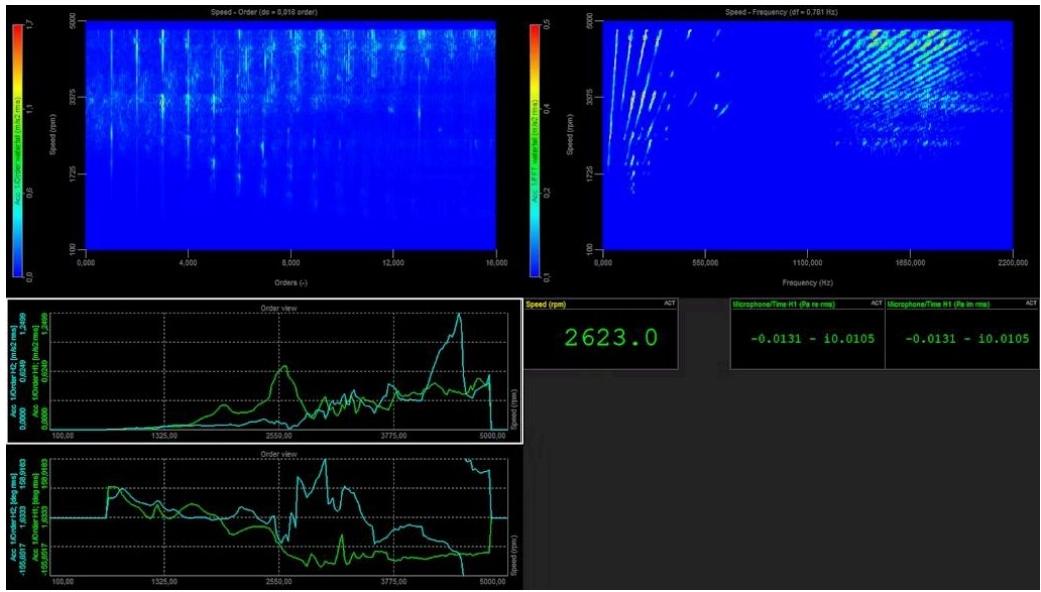Select the m/s2 Order view graph area
Screen dimensions: 1041x592
(279, 370)
